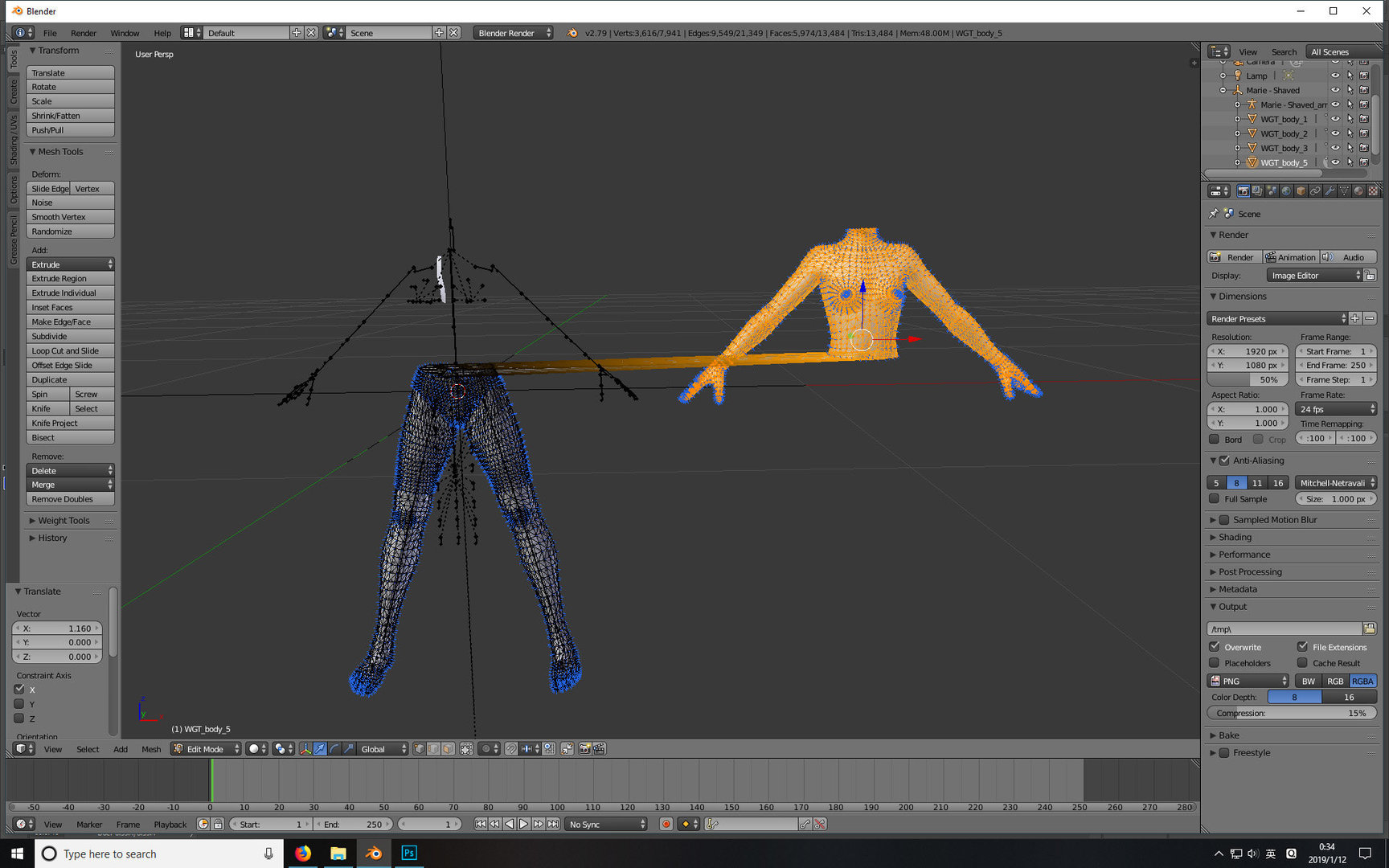Click OpenGL render active viewport camera icon

pos(584,749)
